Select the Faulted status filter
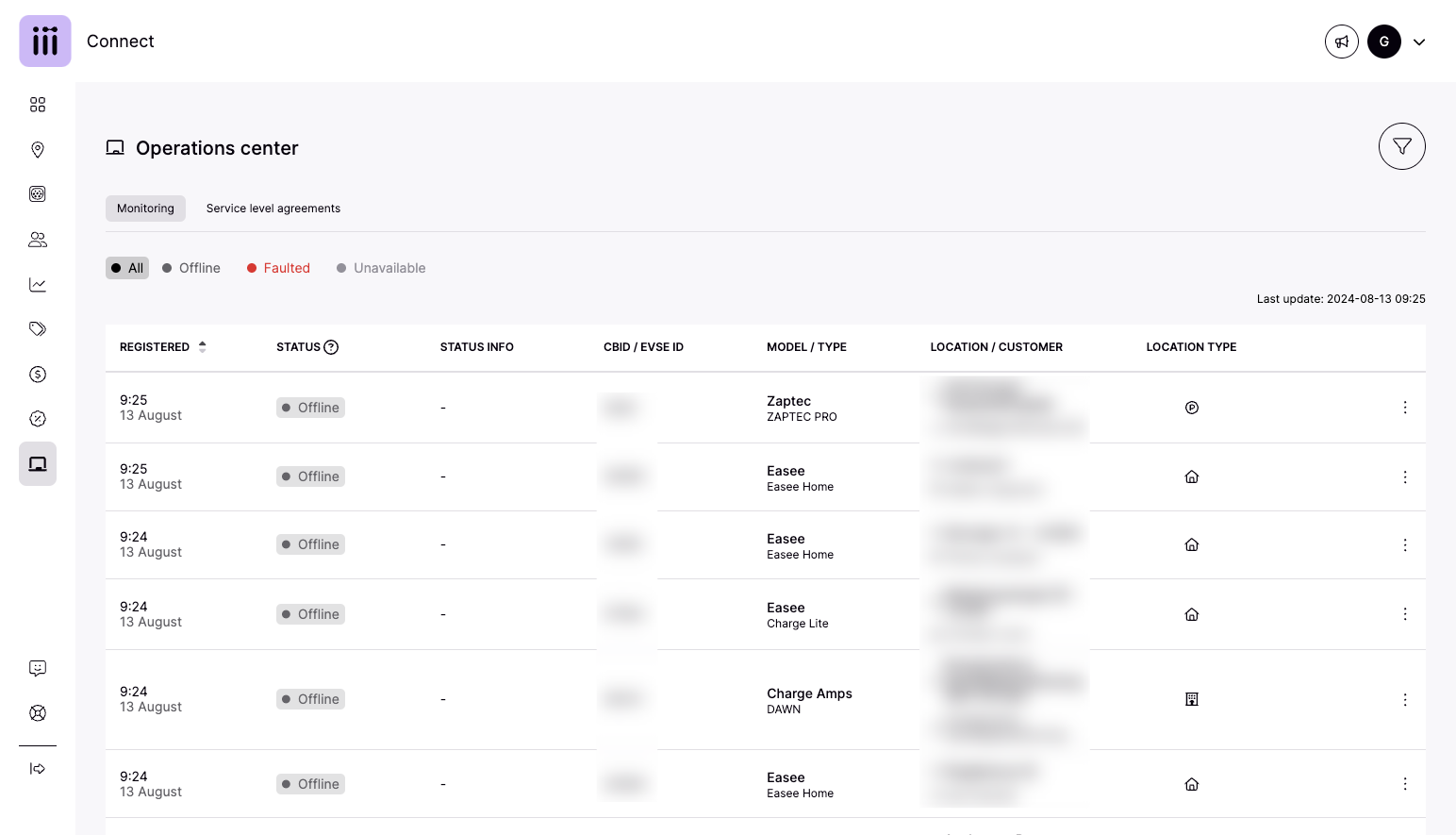The width and height of the screenshot is (1456, 835). click(278, 268)
